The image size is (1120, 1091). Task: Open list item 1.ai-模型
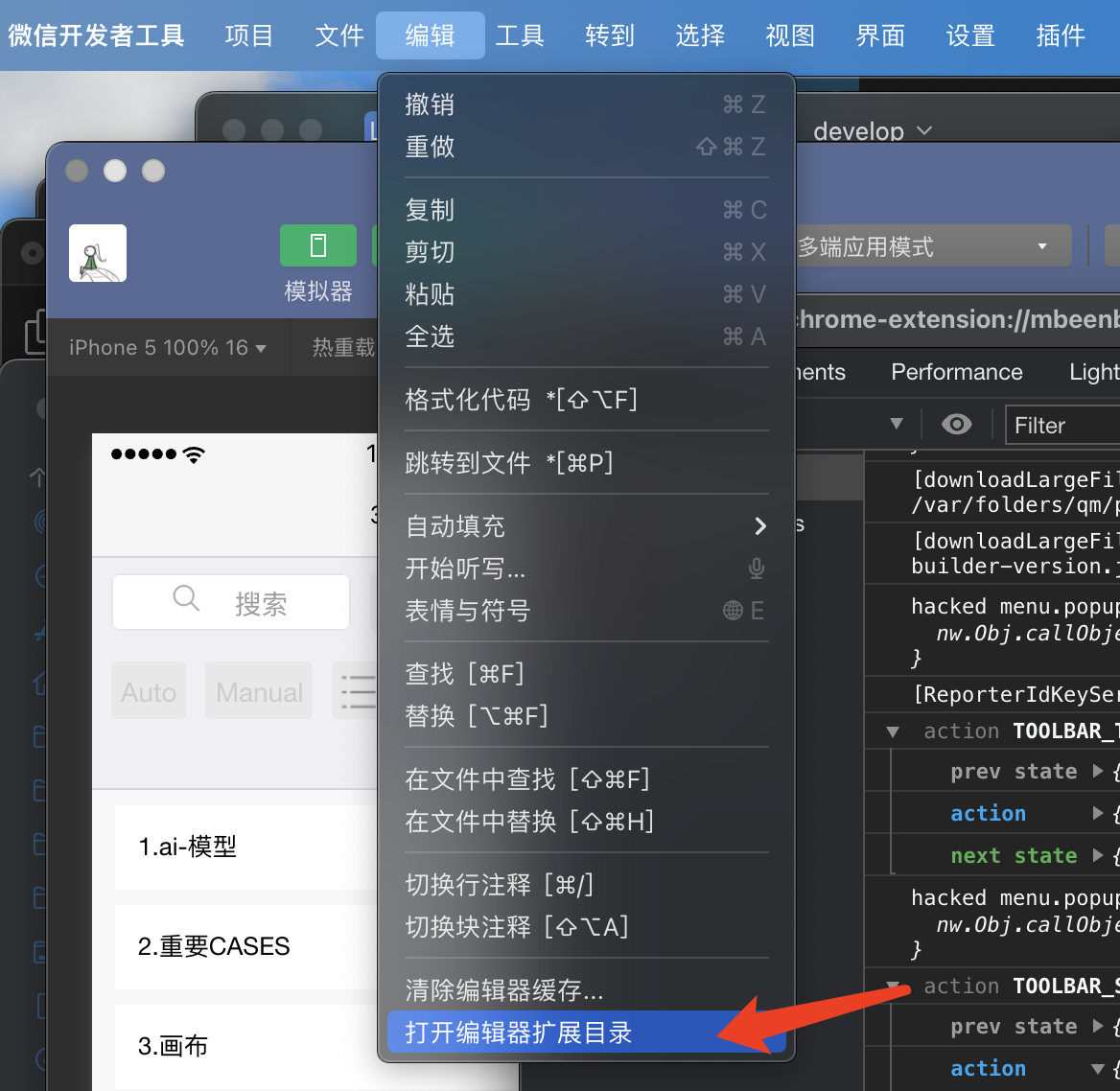click(246, 847)
